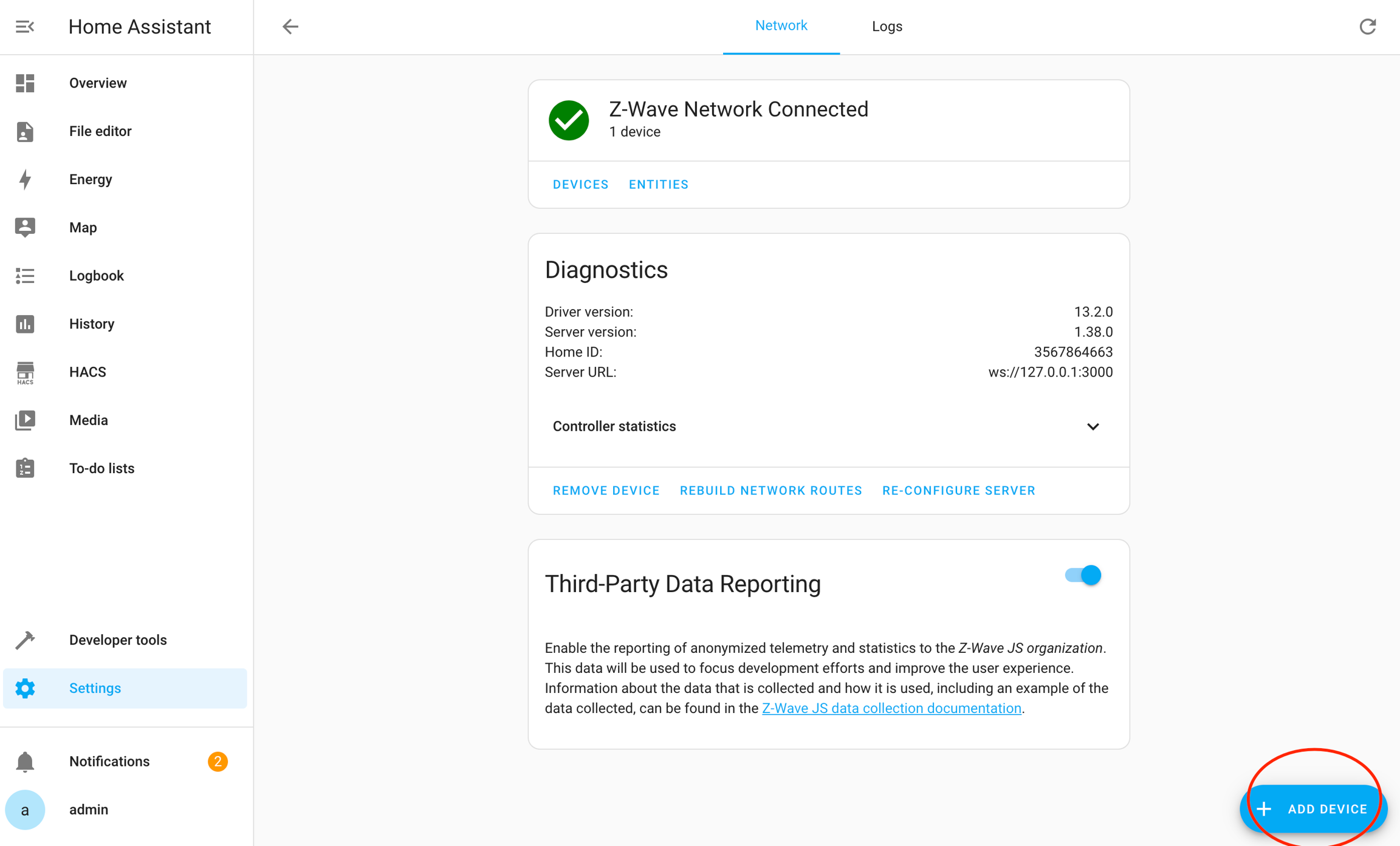Switch to the Logs tab
The image size is (1400, 846).
coord(887,27)
